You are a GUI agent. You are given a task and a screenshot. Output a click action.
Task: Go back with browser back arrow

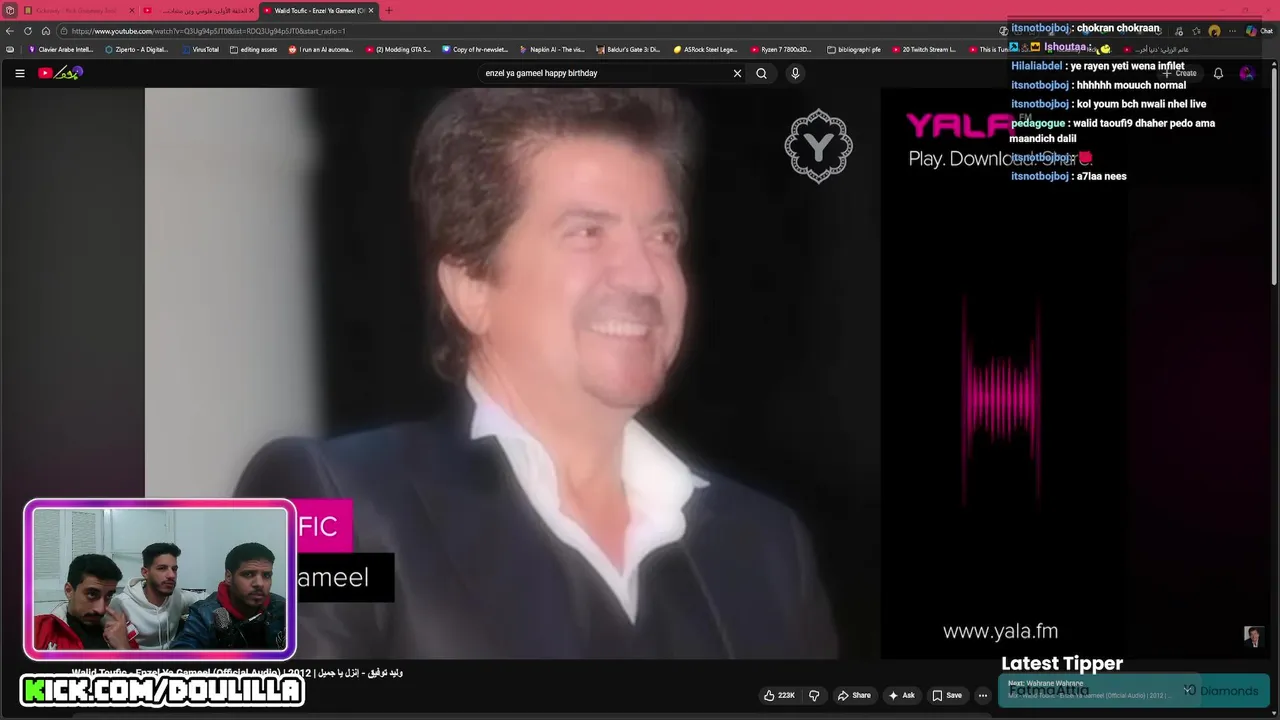(x=10, y=31)
